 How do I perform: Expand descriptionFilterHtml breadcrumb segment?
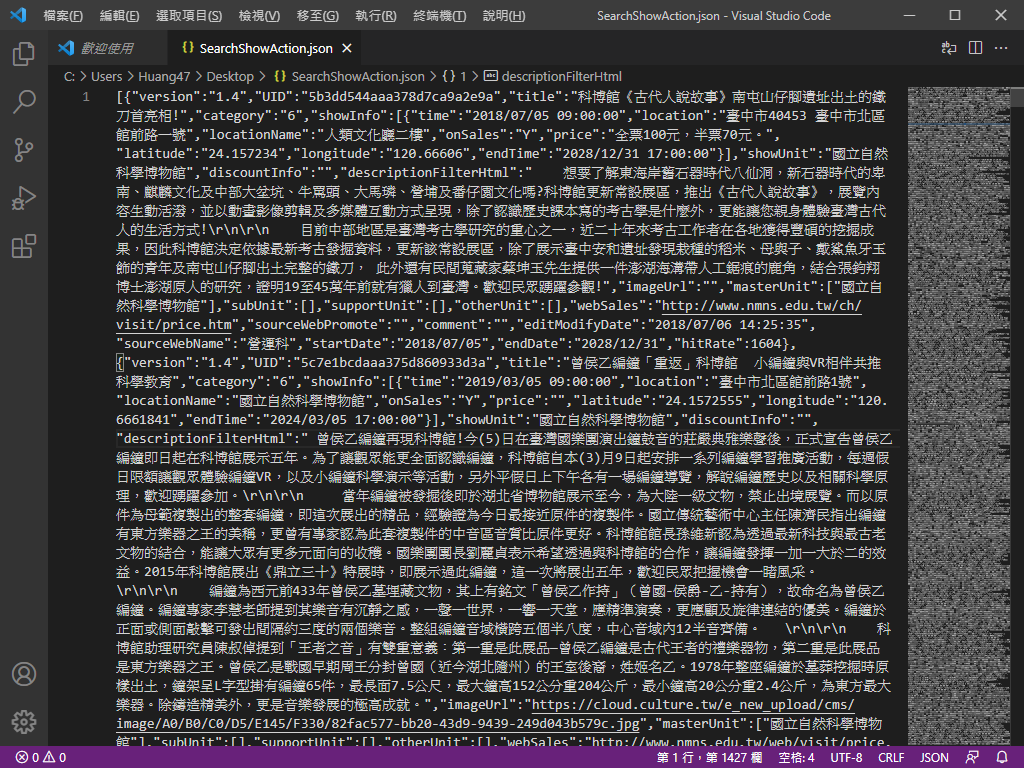[553, 76]
